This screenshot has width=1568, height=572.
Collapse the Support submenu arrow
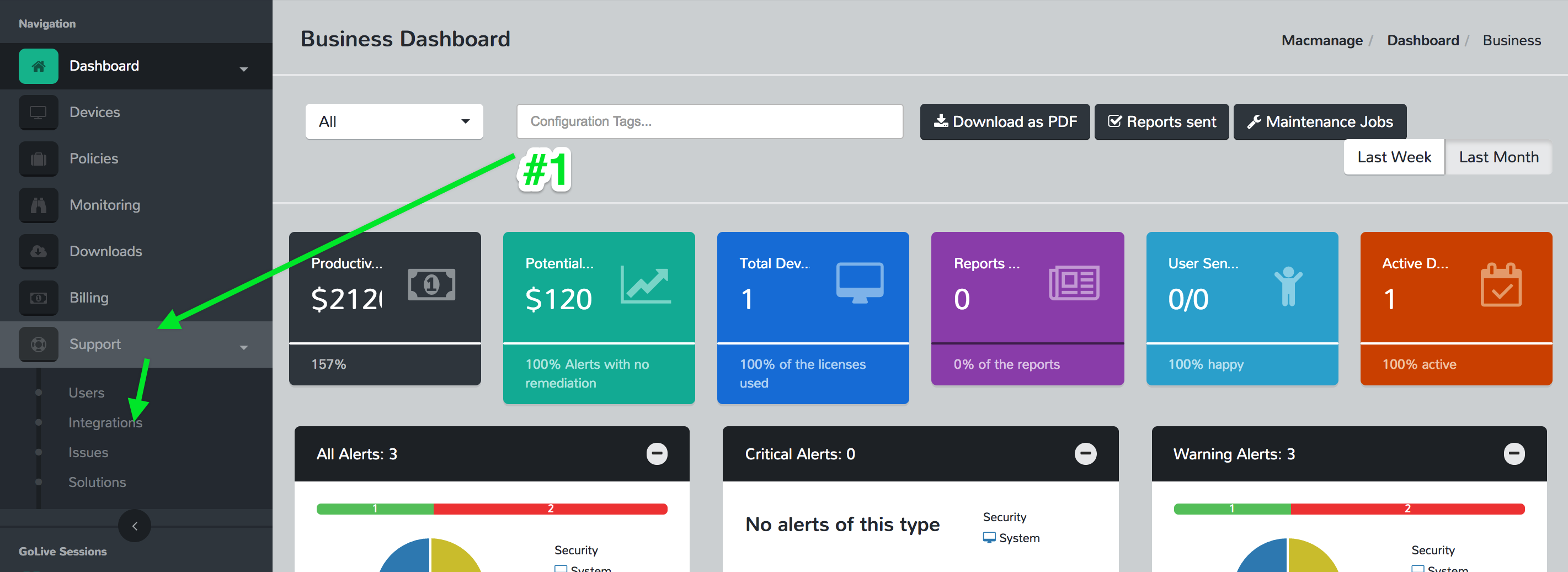click(243, 347)
